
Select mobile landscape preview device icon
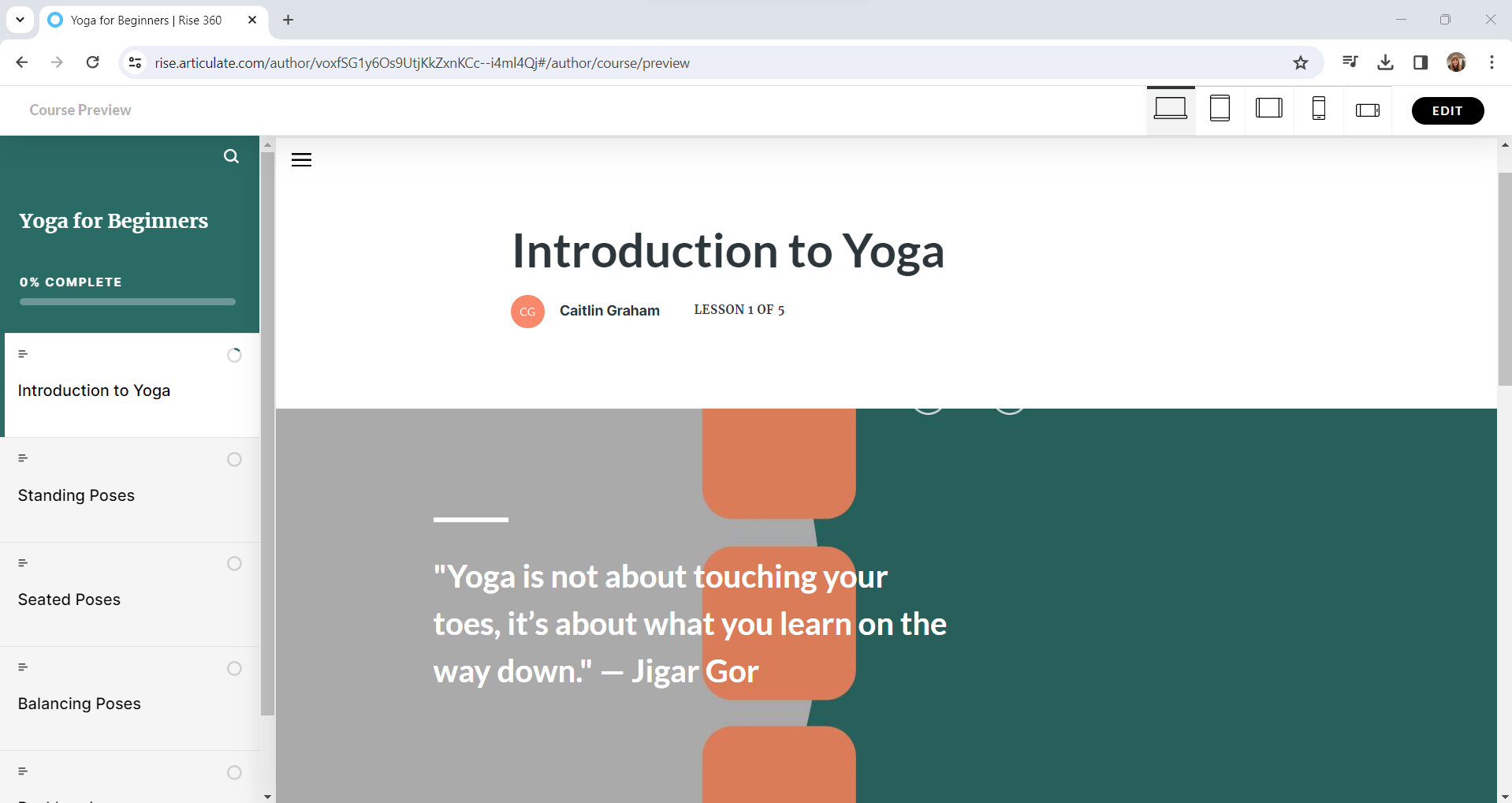click(x=1368, y=110)
